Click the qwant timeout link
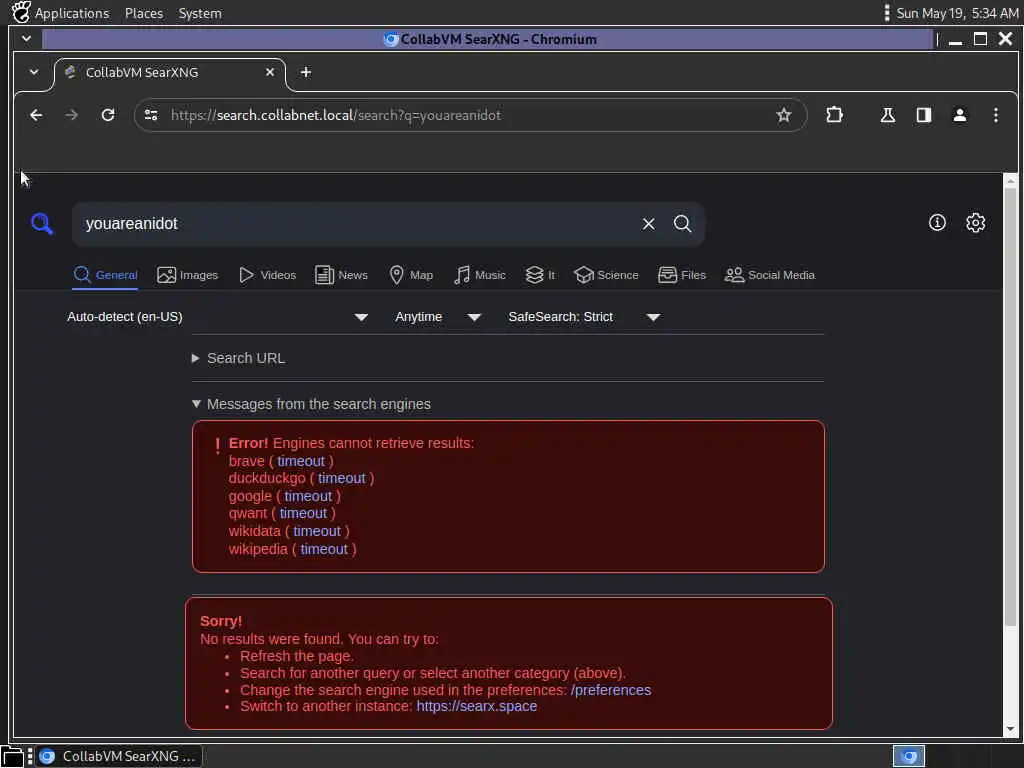Viewport: 1024px width, 768px height. (x=303, y=513)
